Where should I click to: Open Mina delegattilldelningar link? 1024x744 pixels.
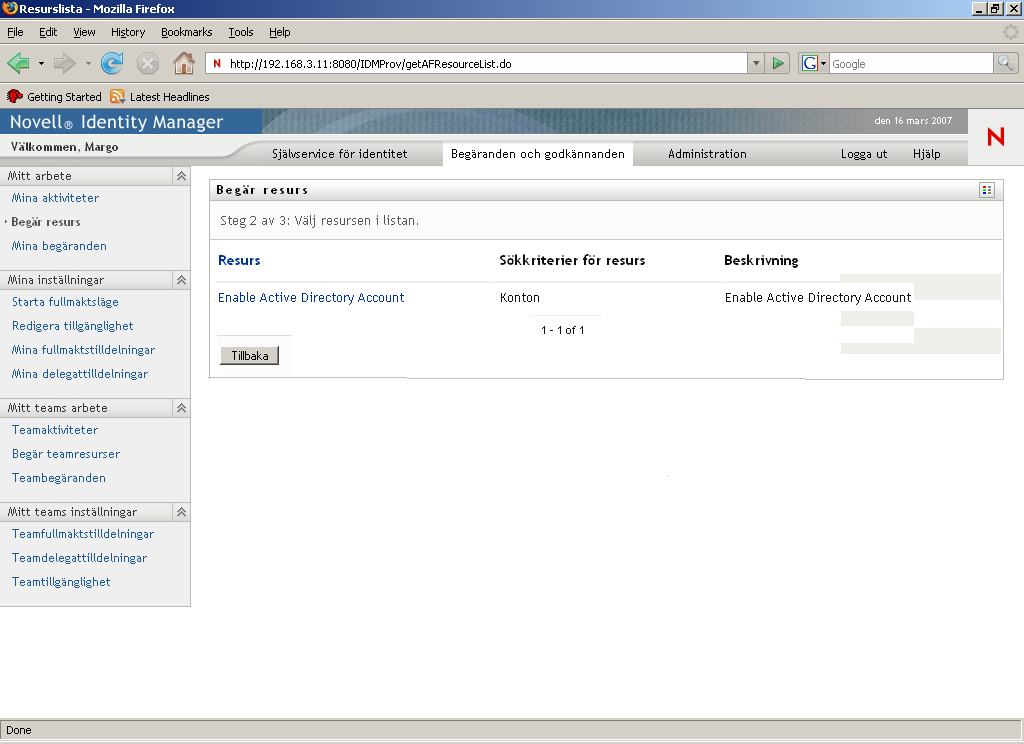pyautogui.click(x=80, y=374)
